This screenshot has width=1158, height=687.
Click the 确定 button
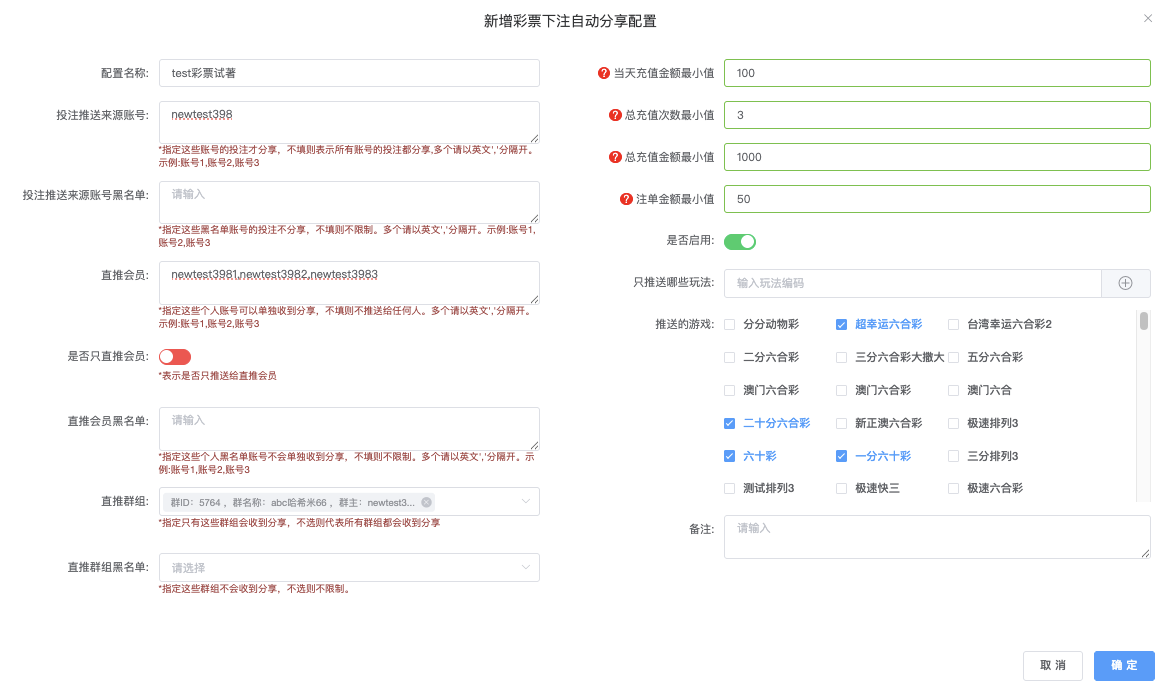pyautogui.click(x=1123, y=666)
